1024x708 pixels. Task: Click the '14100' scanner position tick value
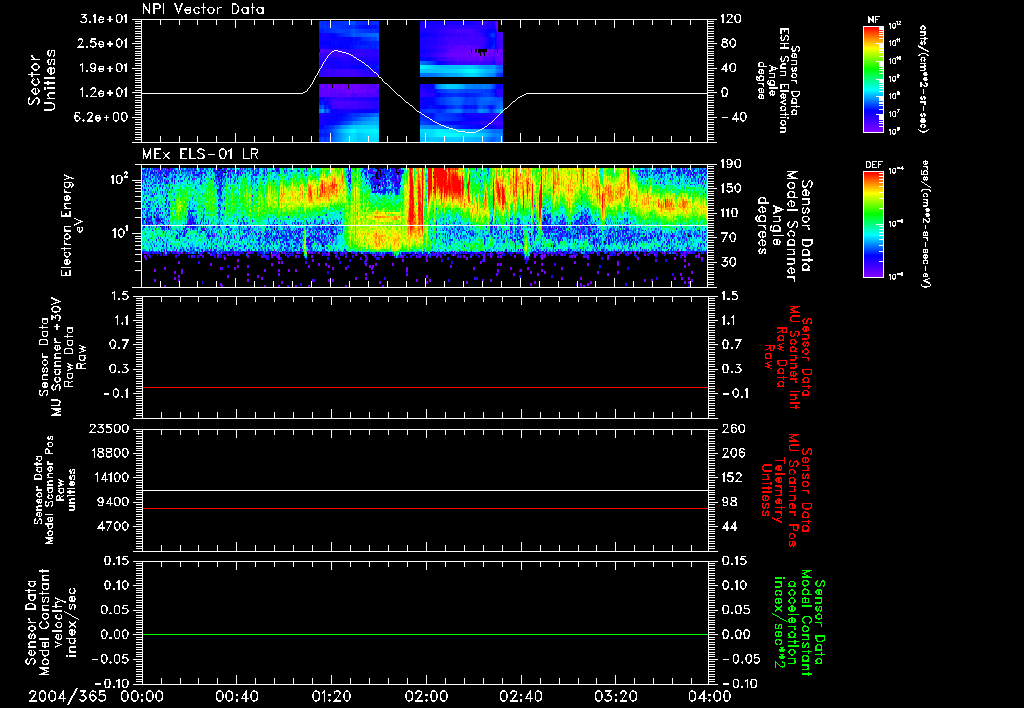click(x=108, y=477)
